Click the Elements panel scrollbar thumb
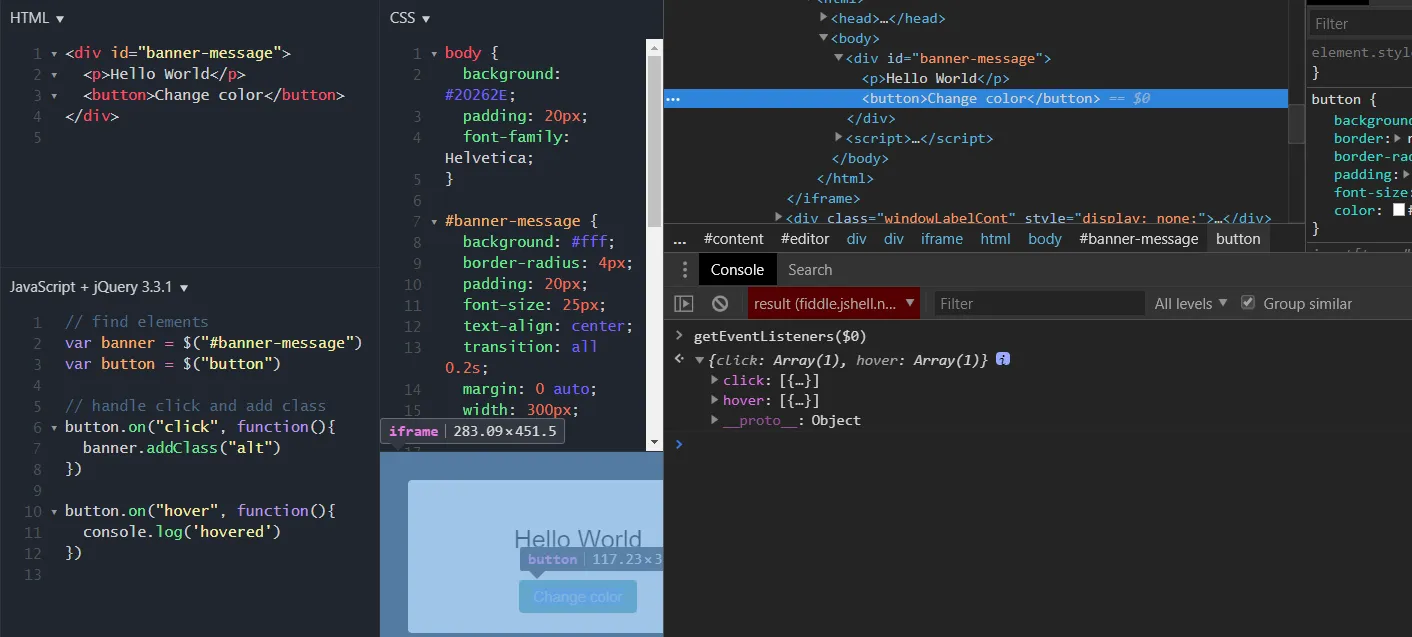Viewport: 1412px width, 637px height. [x=1296, y=124]
